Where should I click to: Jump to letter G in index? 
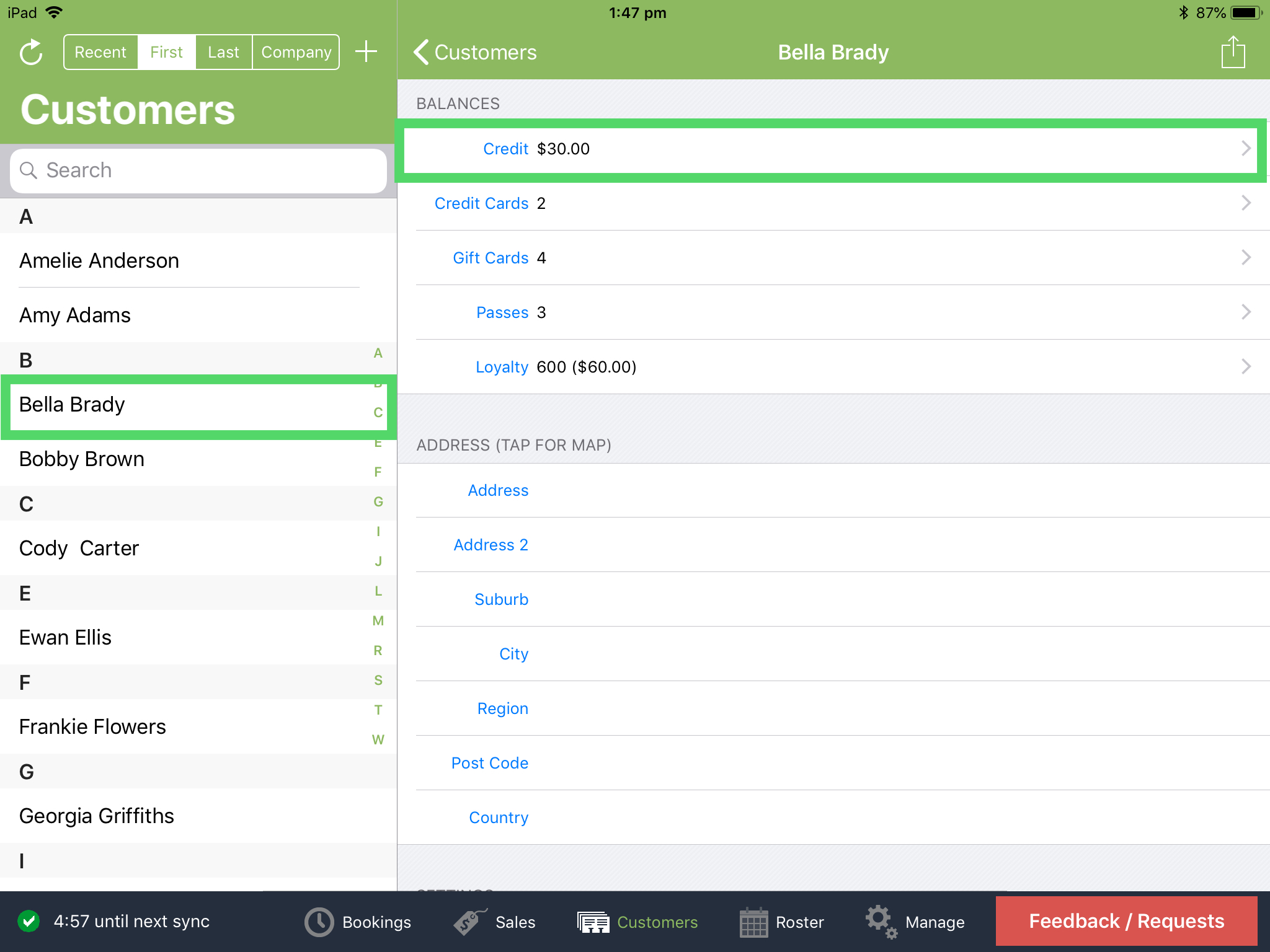378,502
